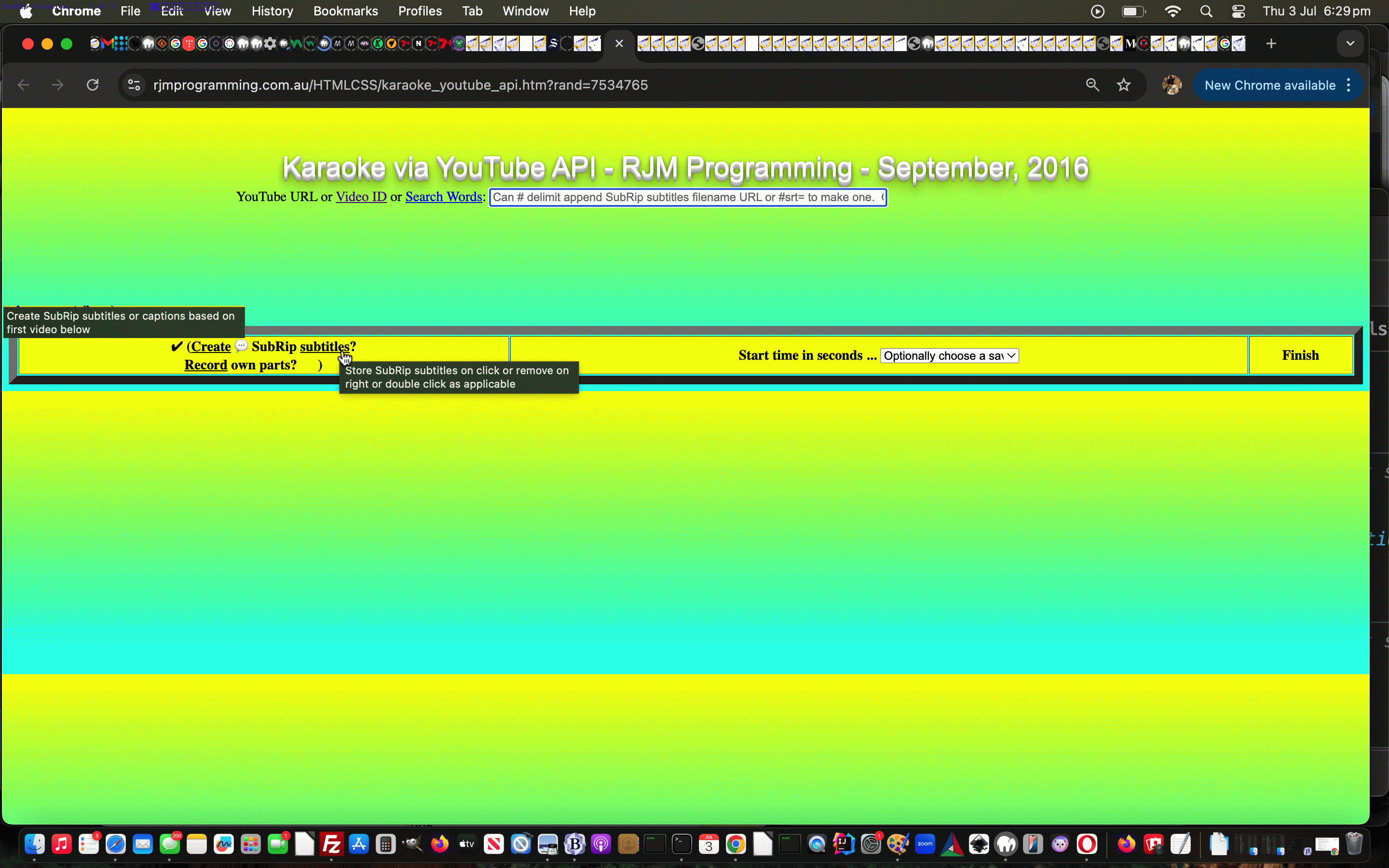Bookmark this page with the star icon

(x=1123, y=85)
